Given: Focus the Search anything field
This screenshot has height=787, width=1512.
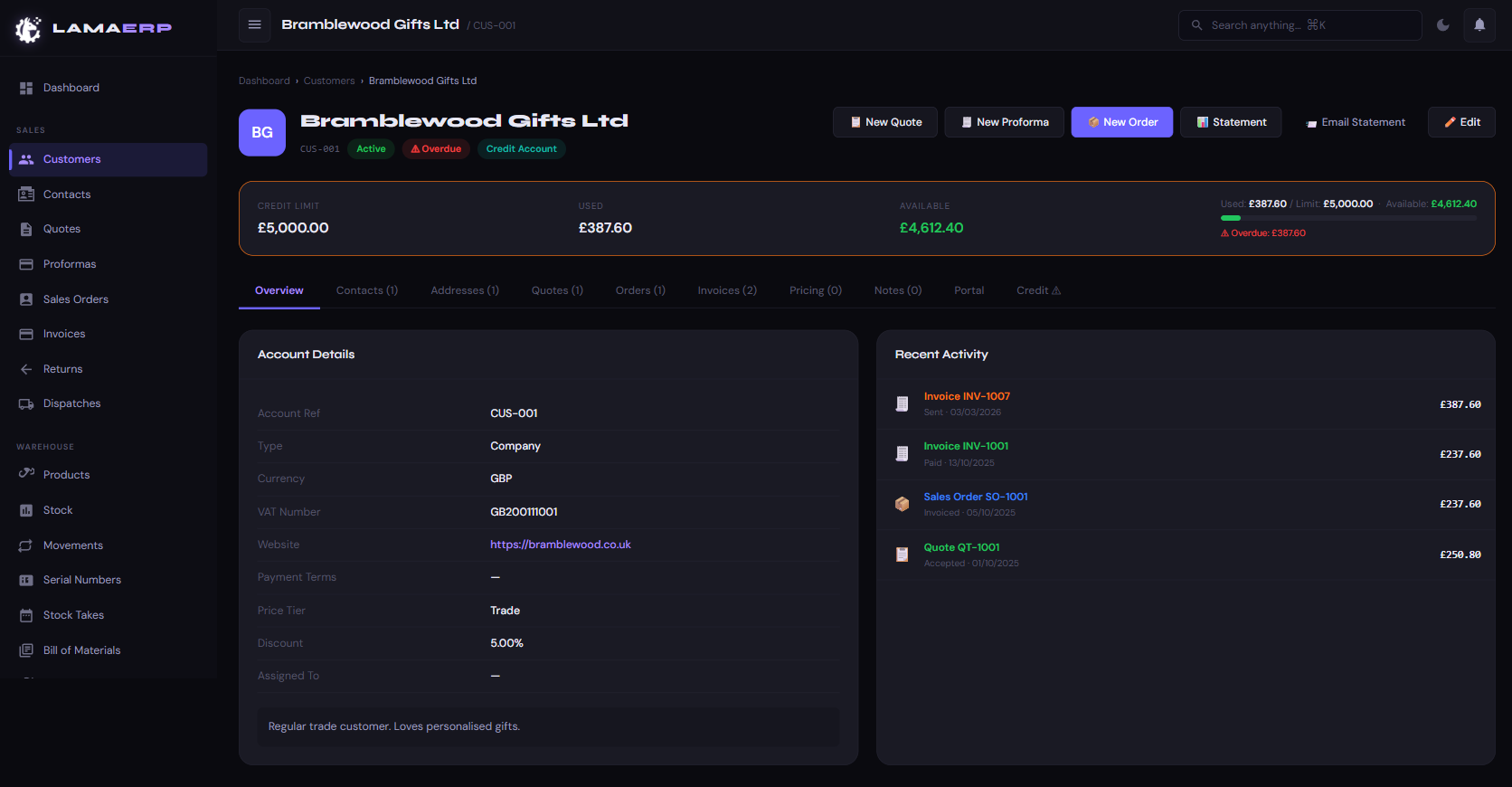Looking at the screenshot, I should click(x=1299, y=25).
